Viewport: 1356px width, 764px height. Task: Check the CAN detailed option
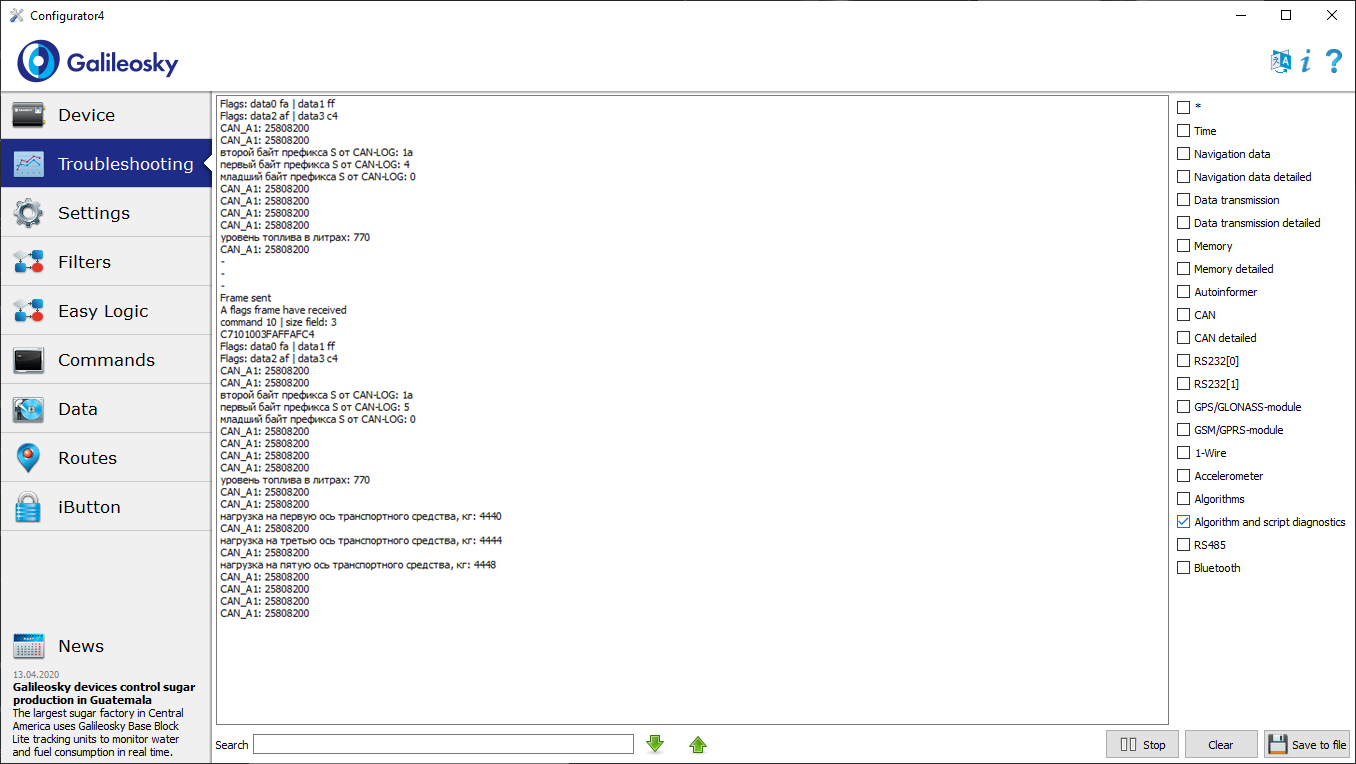(x=1184, y=338)
